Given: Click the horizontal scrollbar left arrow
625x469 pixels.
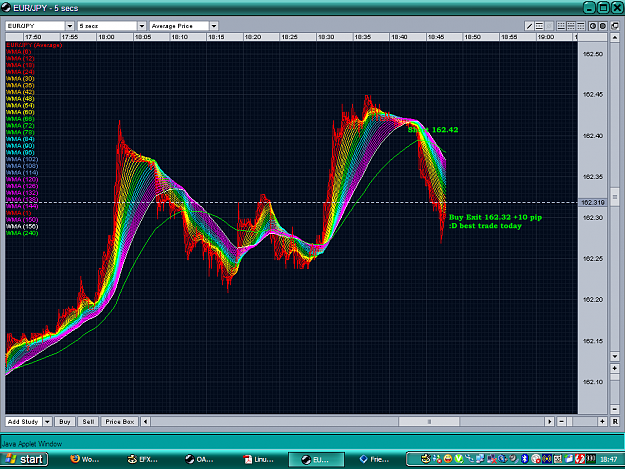Looking at the screenshot, I should [145, 422].
